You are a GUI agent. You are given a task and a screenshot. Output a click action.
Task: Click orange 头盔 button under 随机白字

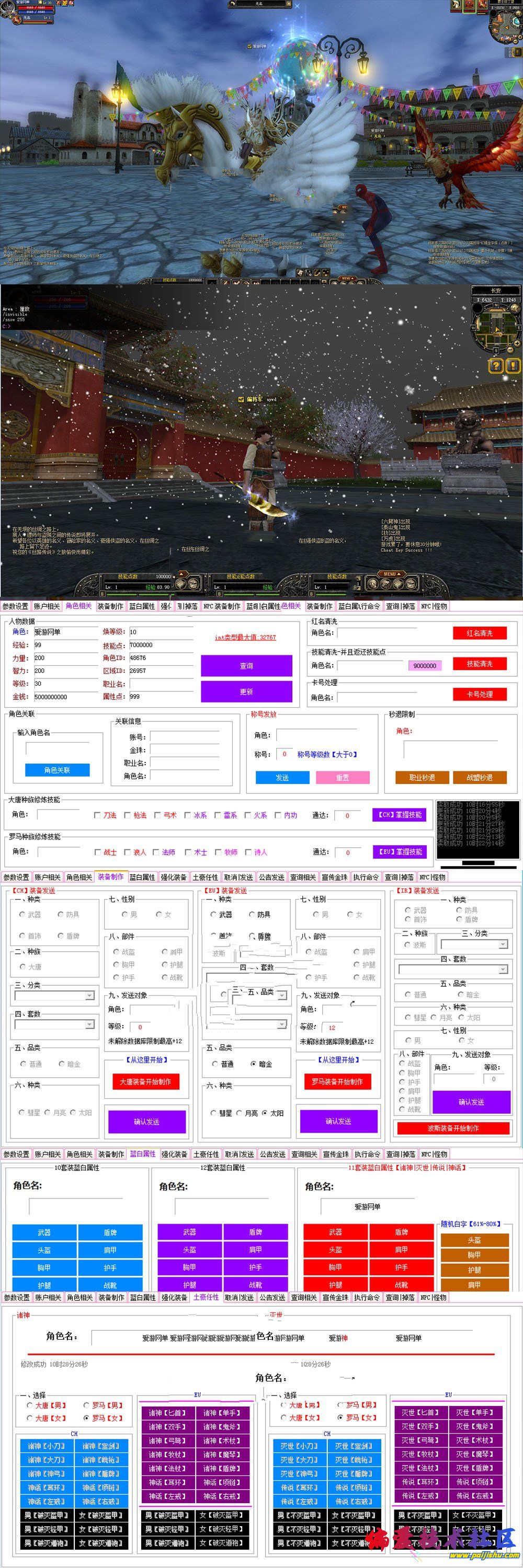474,1240
